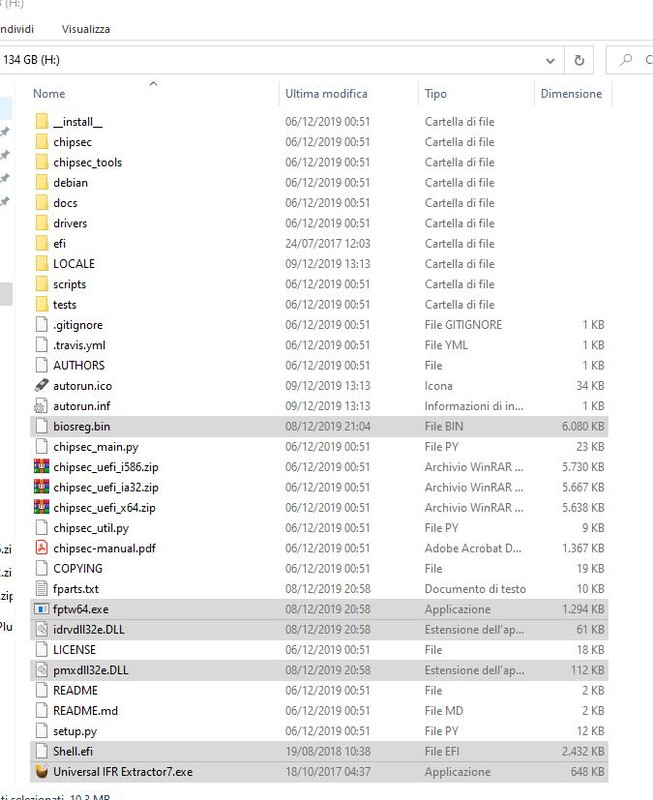Open the Visualizza ribbon tab
The image size is (653, 800).
[86, 29]
